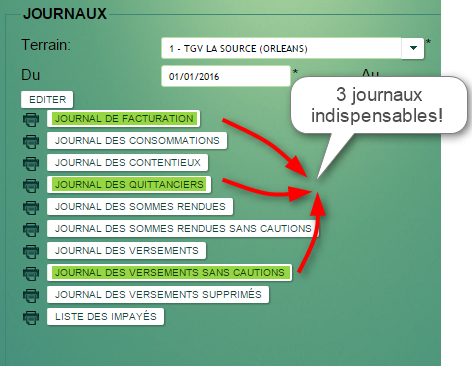Open Liste des Impayés

point(105,317)
